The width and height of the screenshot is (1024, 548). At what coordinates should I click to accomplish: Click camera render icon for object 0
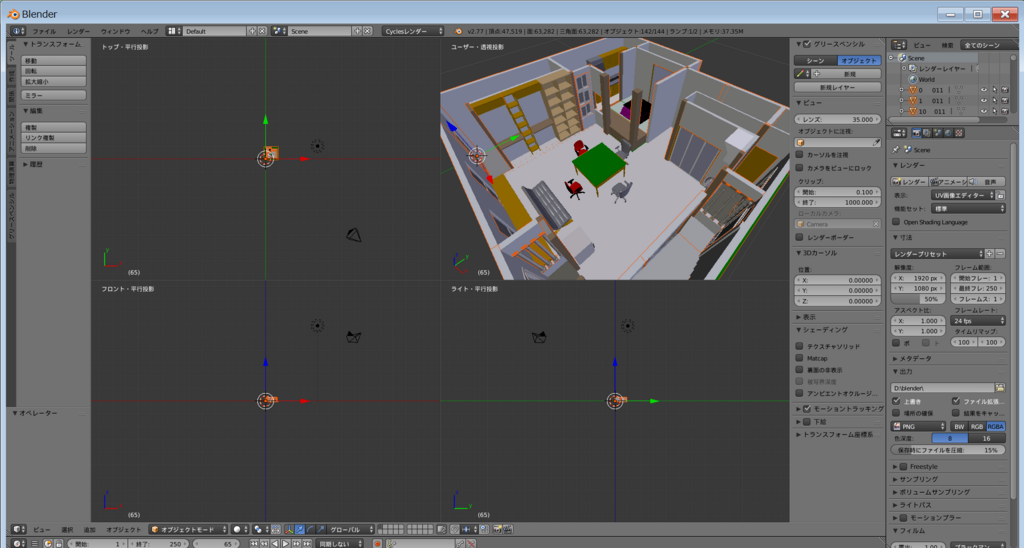1005,90
